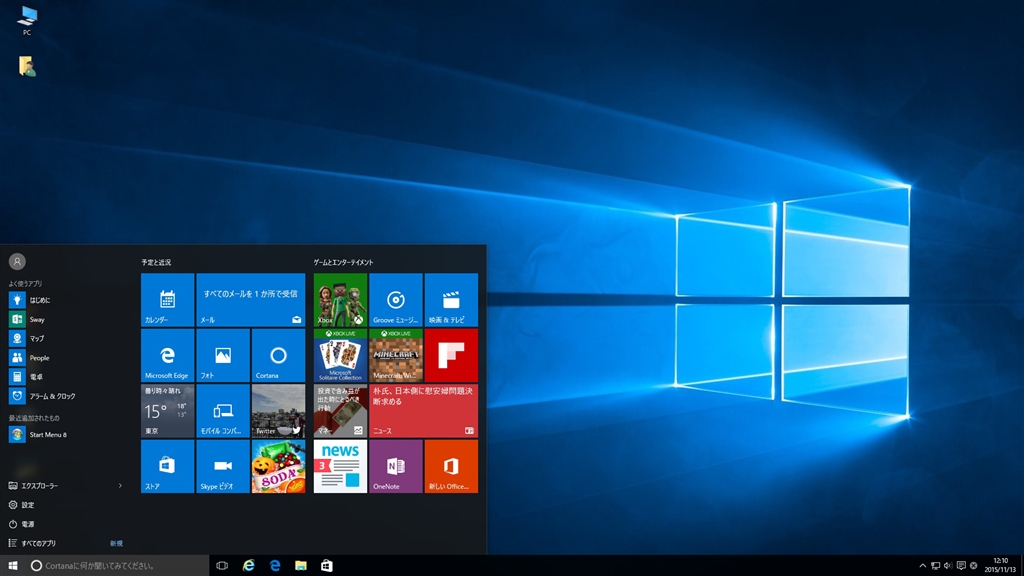The width and height of the screenshot is (1024, 576).
Task: Open the Microsoft Edge tile
Action: [167, 355]
